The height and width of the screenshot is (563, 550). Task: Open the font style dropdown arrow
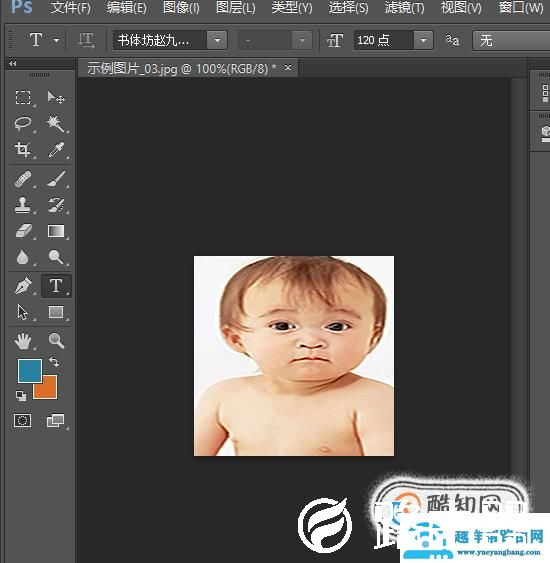tap(302, 40)
